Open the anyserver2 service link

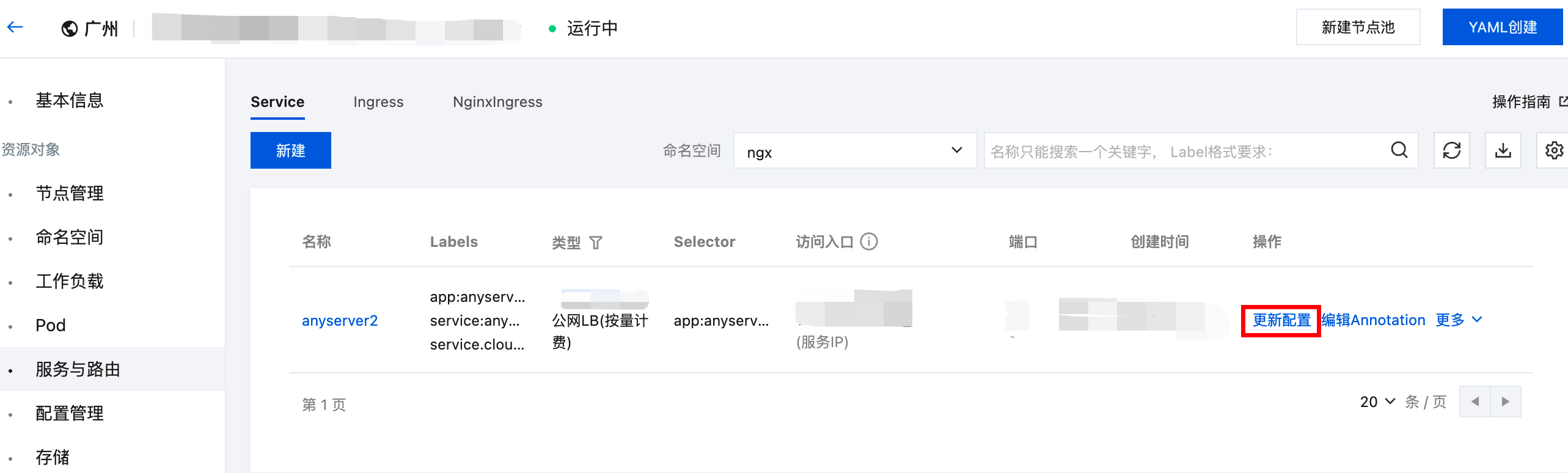click(340, 321)
